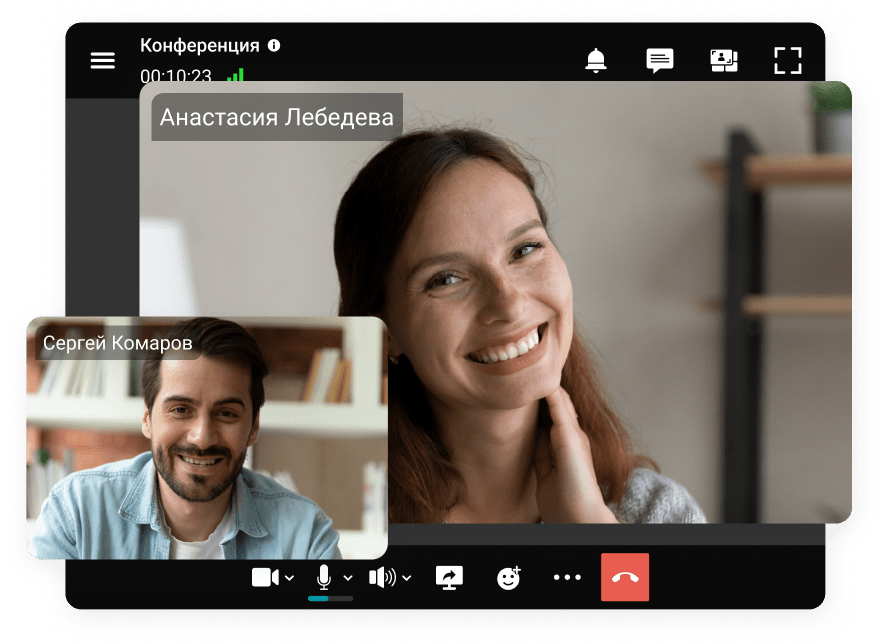Start screen sharing

(x=449, y=577)
